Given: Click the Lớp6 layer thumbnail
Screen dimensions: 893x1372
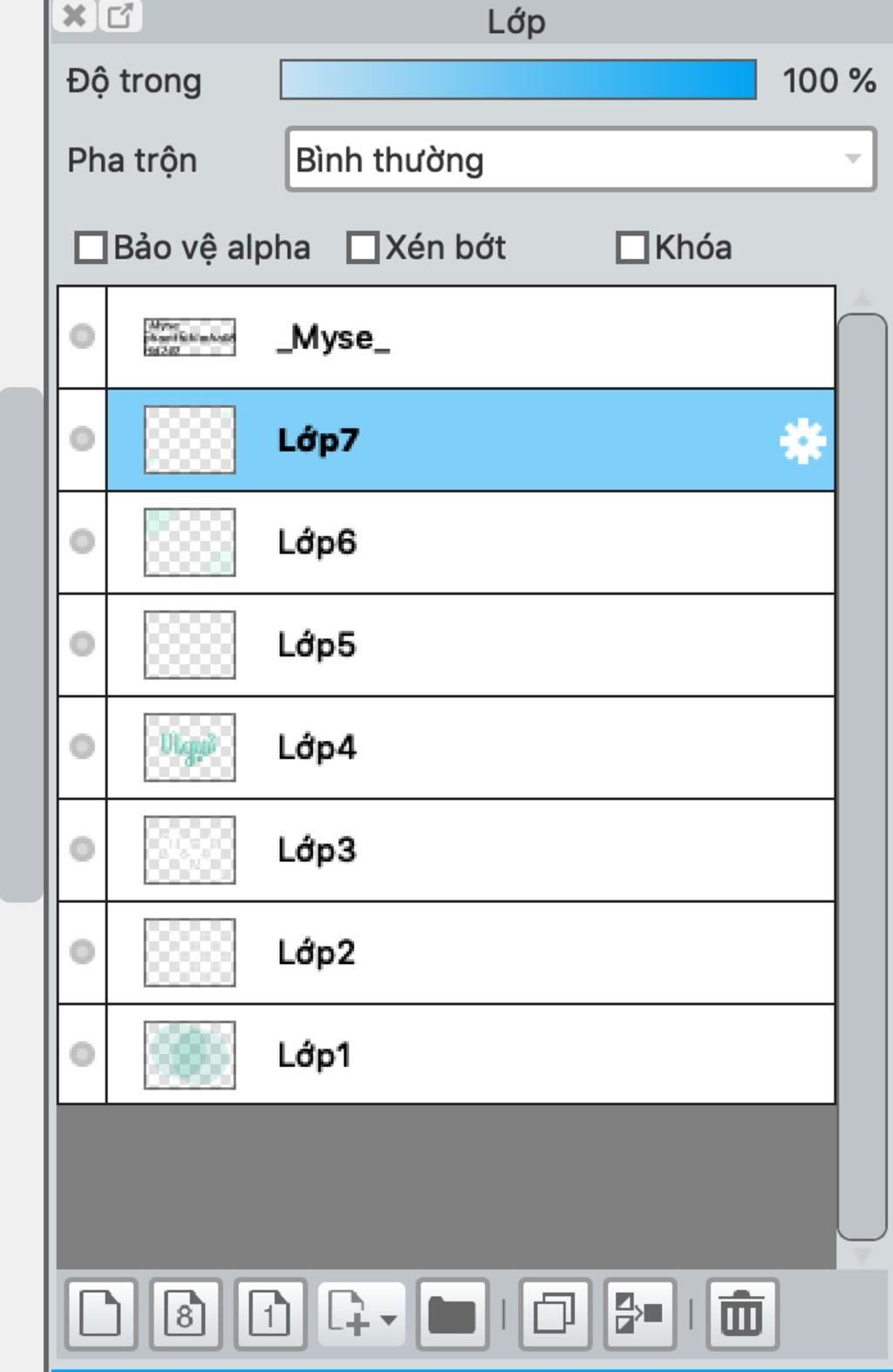Looking at the screenshot, I should coord(189,542).
